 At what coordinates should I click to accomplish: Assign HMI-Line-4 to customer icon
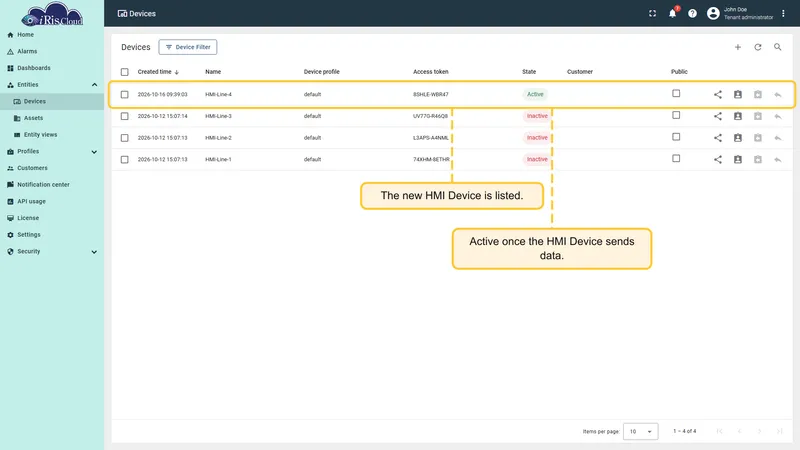(738, 94)
